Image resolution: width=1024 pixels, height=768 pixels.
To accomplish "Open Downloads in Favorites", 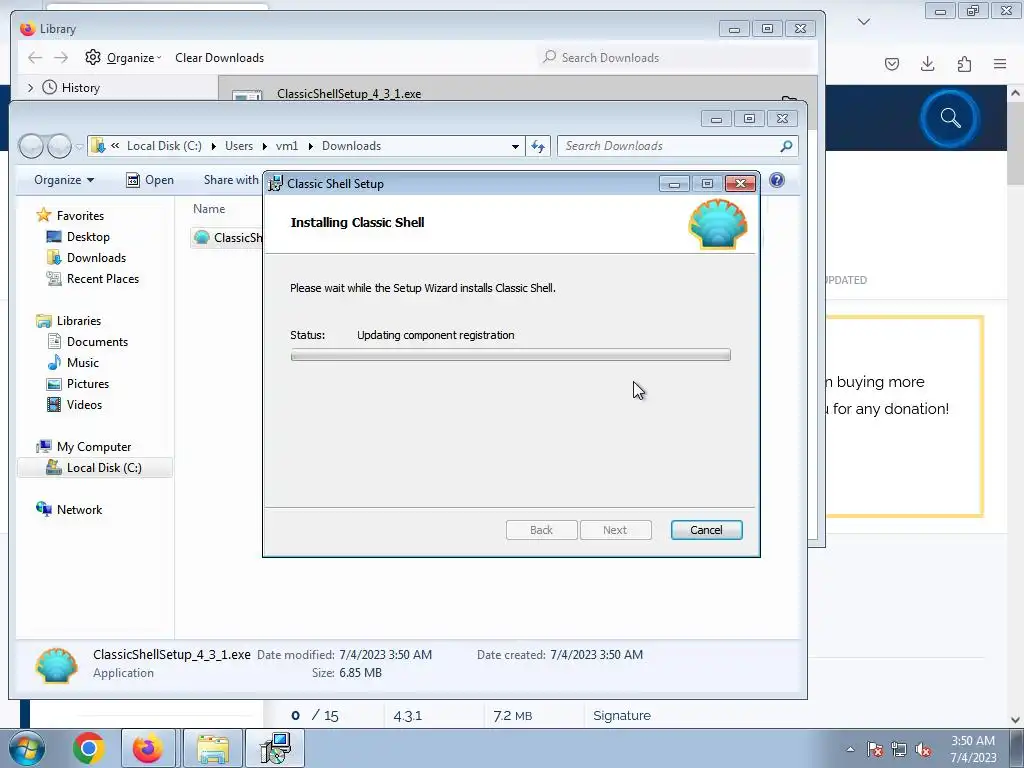I will point(96,257).
